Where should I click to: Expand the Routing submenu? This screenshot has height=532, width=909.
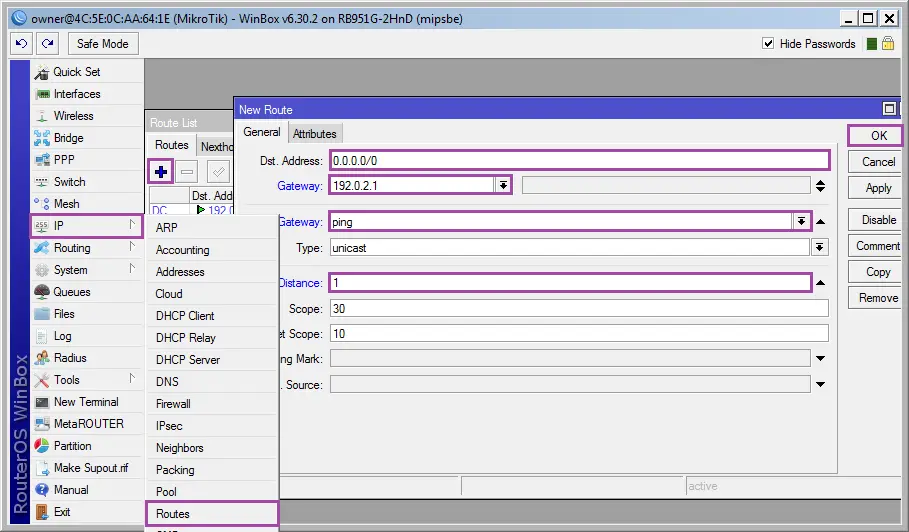pyautogui.click(x=87, y=248)
